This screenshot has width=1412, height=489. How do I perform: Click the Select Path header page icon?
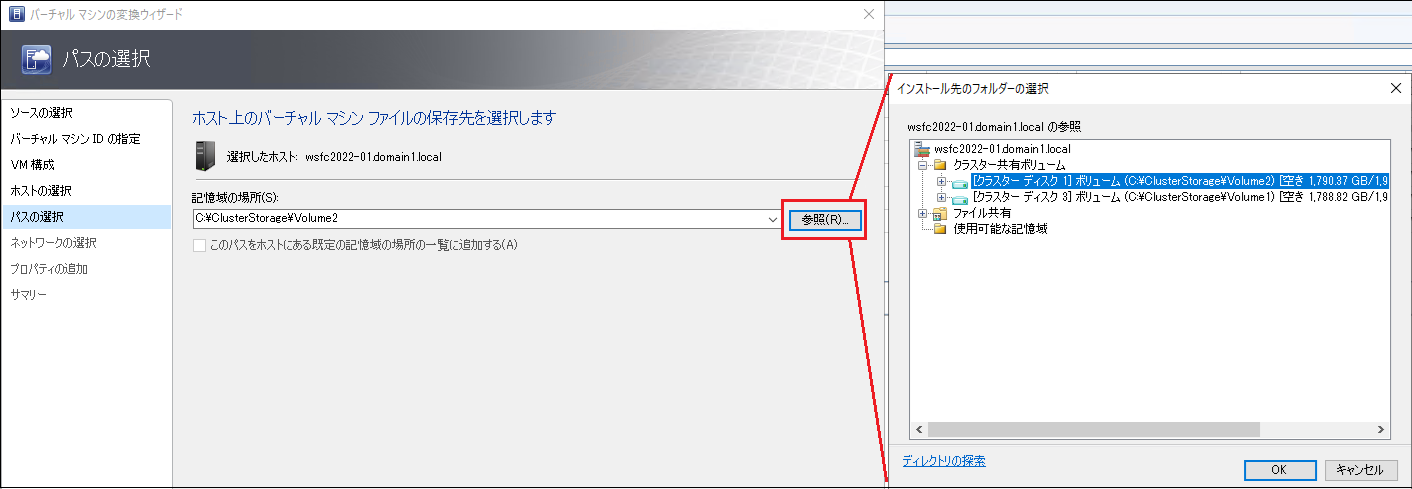tap(36, 58)
